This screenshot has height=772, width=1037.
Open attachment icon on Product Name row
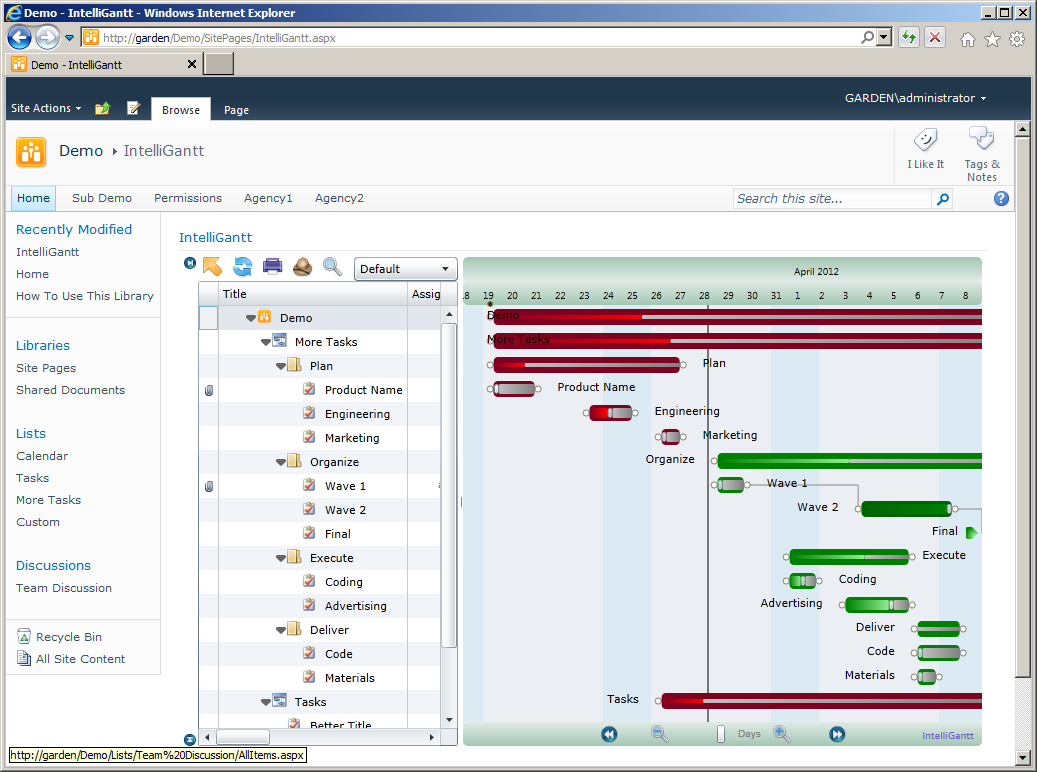tap(209, 390)
